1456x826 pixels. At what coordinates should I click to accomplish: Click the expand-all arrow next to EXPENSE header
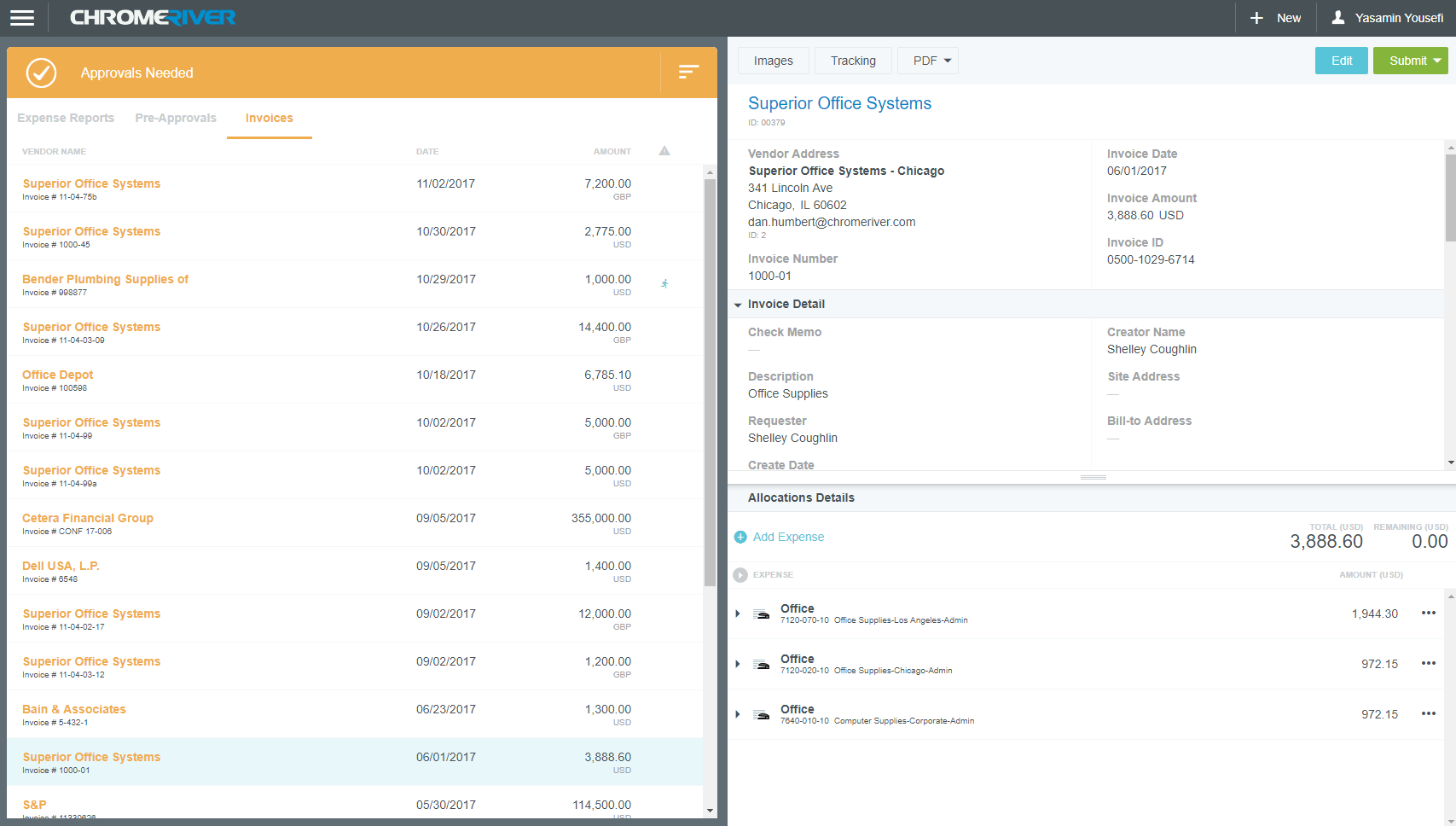[x=740, y=575]
